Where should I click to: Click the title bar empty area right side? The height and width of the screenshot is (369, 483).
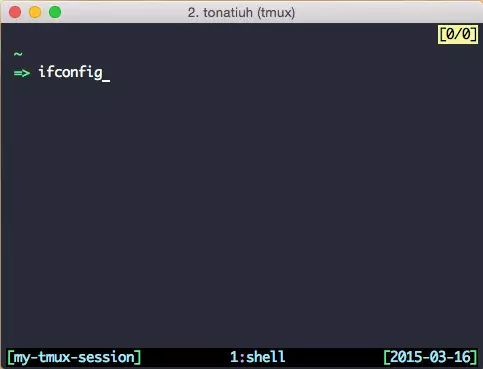click(x=390, y=13)
